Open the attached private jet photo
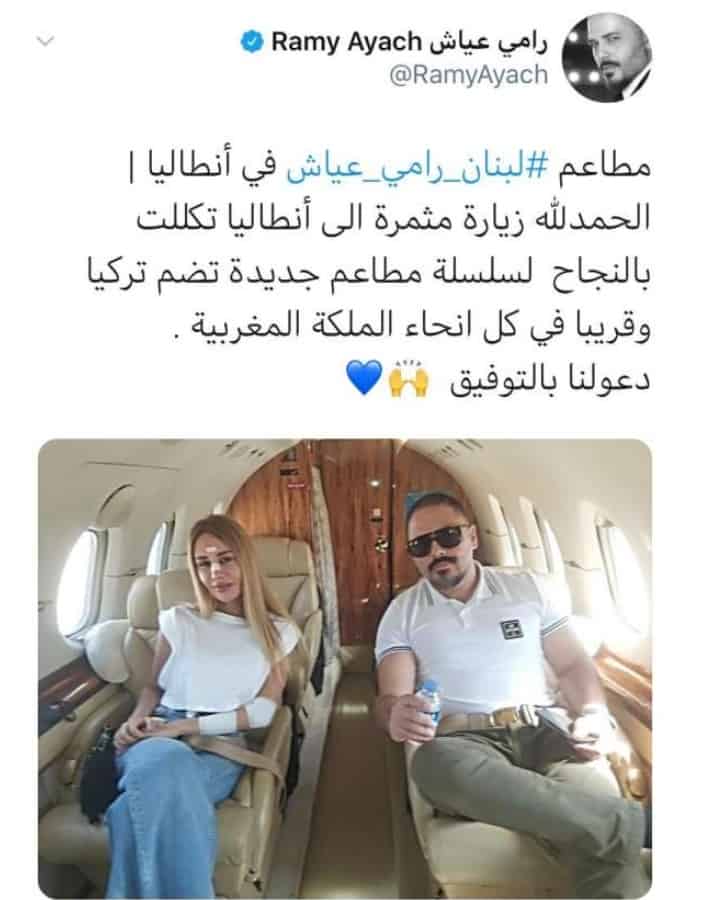 tap(345, 669)
